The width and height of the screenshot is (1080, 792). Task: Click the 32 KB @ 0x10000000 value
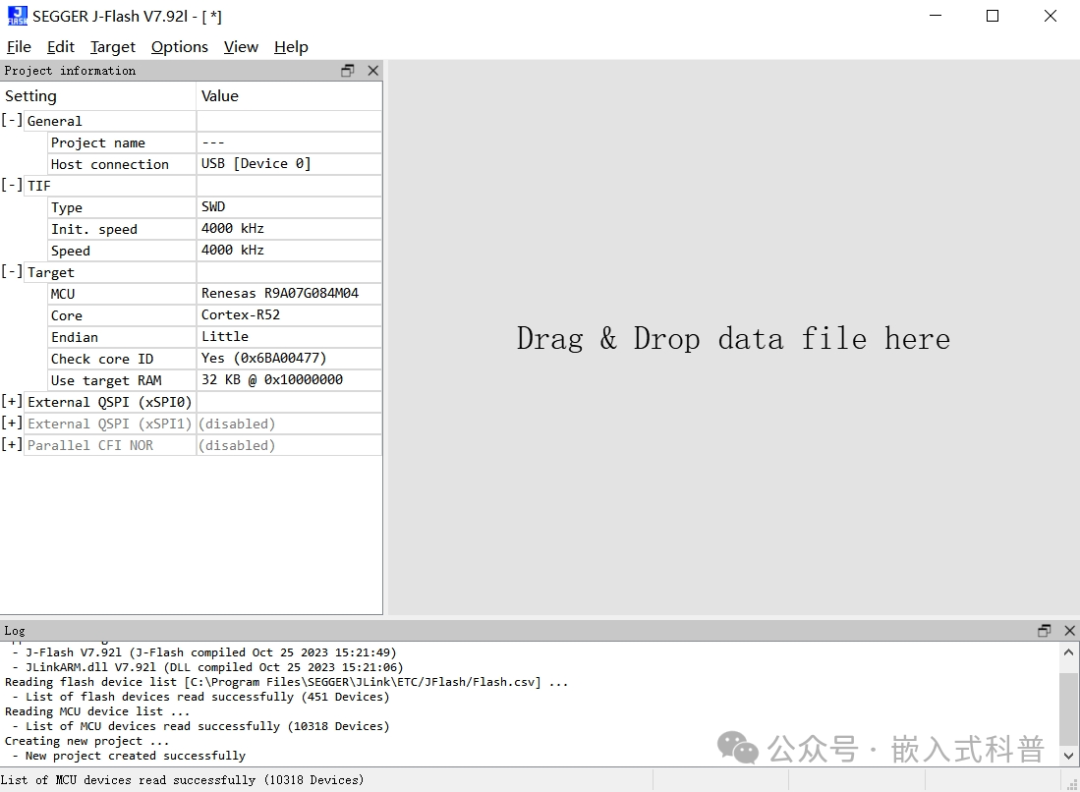pos(271,379)
